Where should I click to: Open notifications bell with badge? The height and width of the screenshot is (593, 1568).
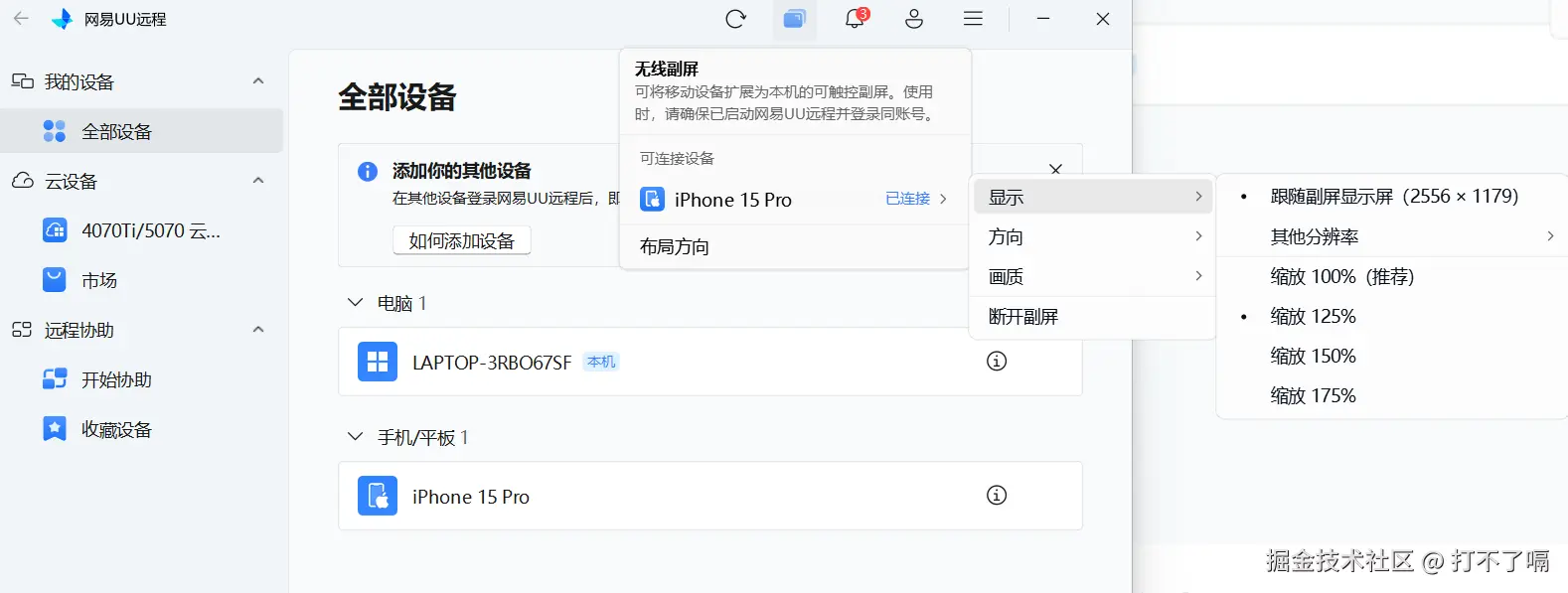point(856,18)
